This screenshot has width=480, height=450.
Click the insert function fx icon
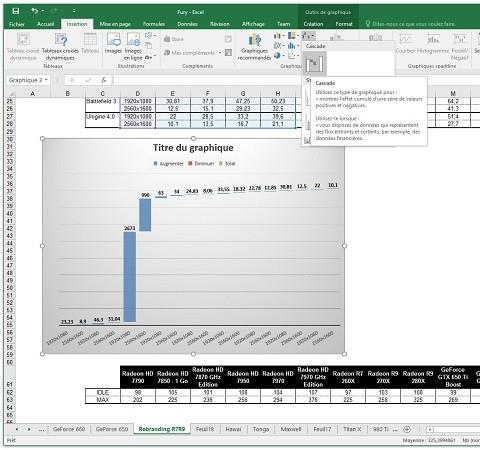(x=104, y=80)
